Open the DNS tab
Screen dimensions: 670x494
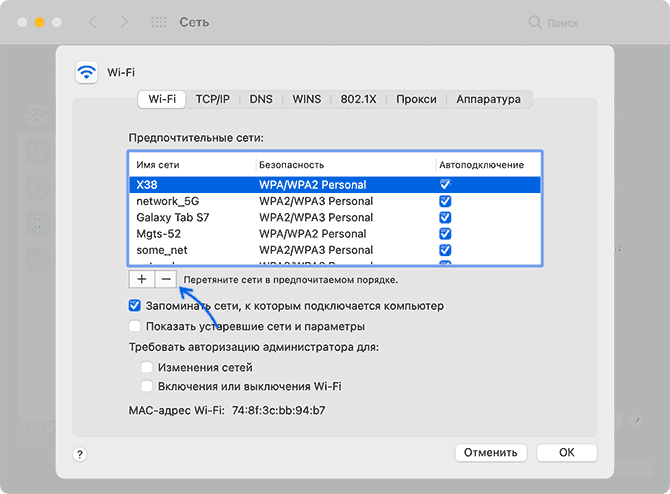[x=261, y=99]
